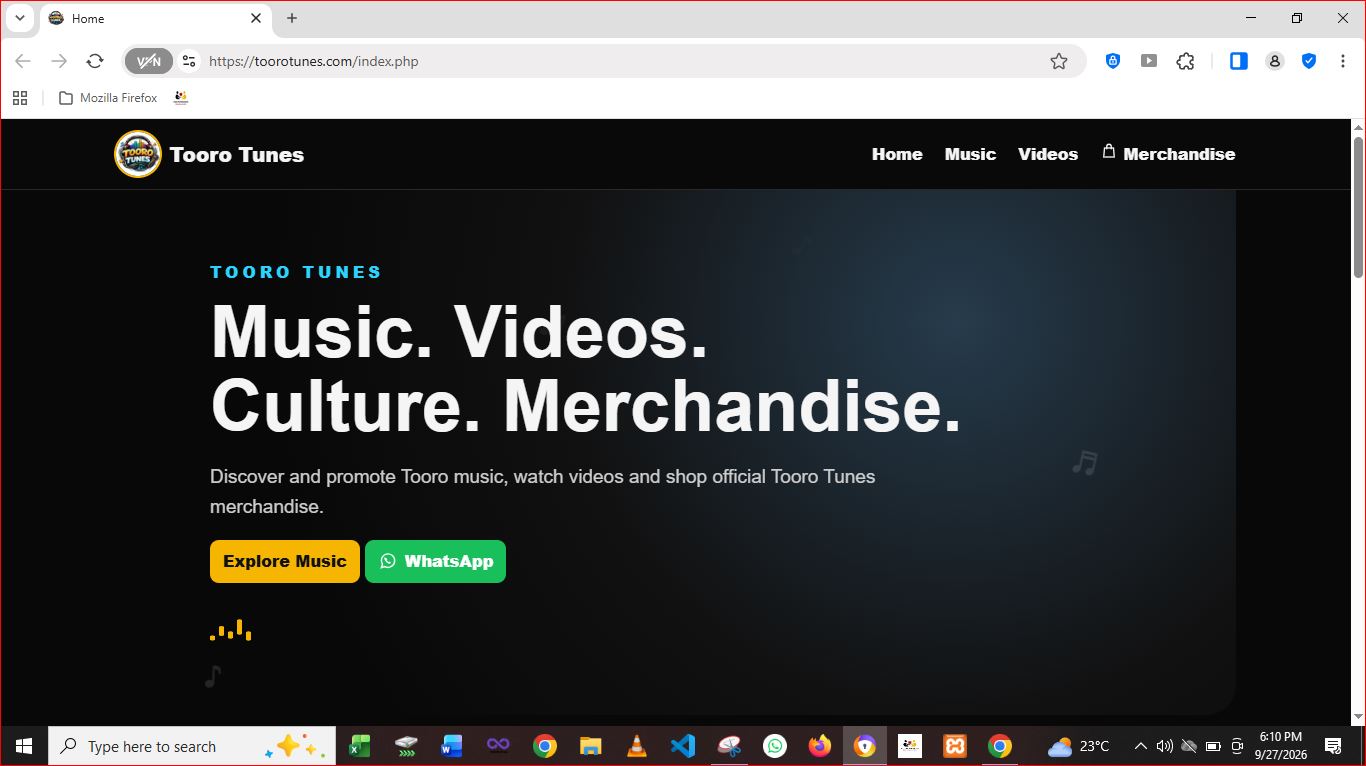Viewport: 1366px width, 766px height.
Task: Click the scrollbar down arrow
Action: [1358, 717]
